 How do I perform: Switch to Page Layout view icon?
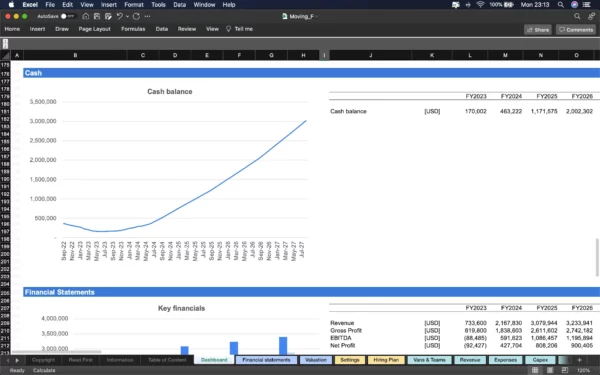tap(549, 370)
